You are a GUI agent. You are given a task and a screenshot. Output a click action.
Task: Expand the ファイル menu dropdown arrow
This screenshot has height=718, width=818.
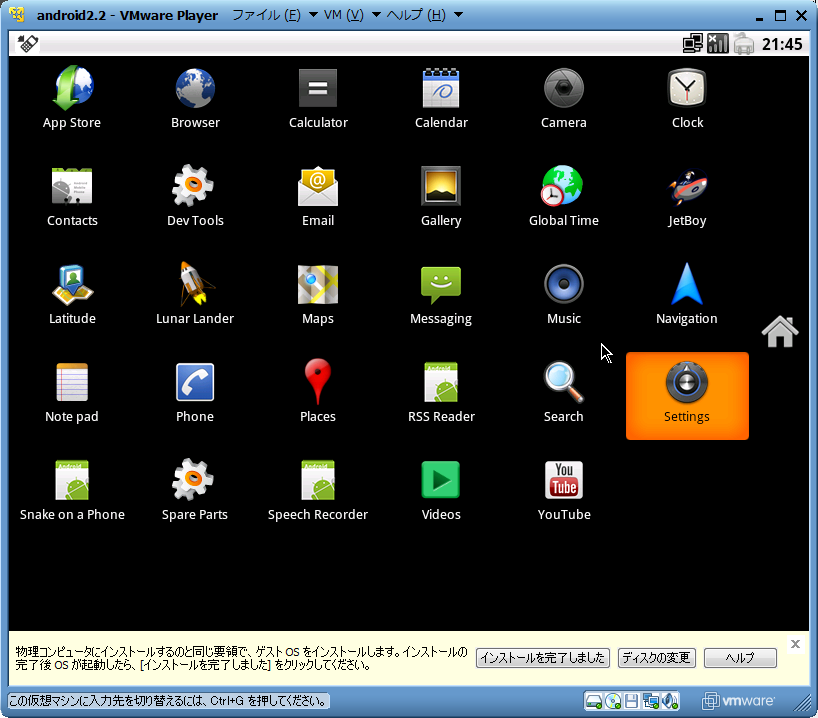click(x=314, y=15)
